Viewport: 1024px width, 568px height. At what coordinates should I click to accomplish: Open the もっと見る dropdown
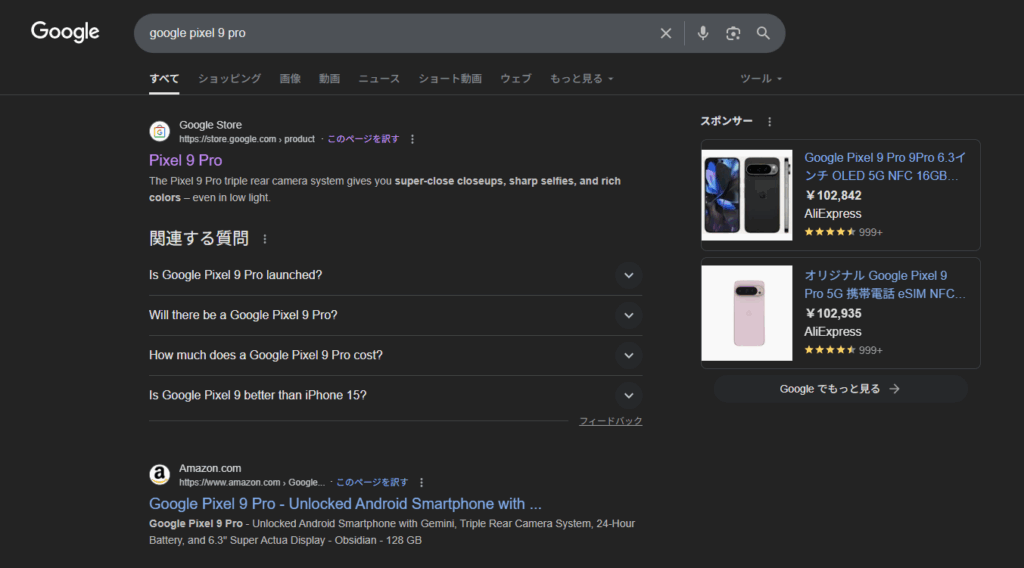[581, 79]
